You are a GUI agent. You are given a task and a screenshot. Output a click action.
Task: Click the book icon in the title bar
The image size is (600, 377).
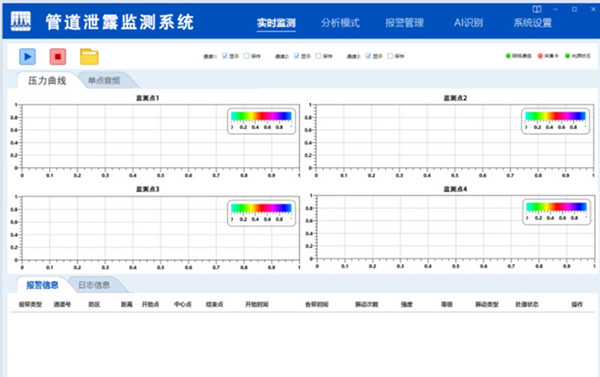pyautogui.click(x=537, y=9)
